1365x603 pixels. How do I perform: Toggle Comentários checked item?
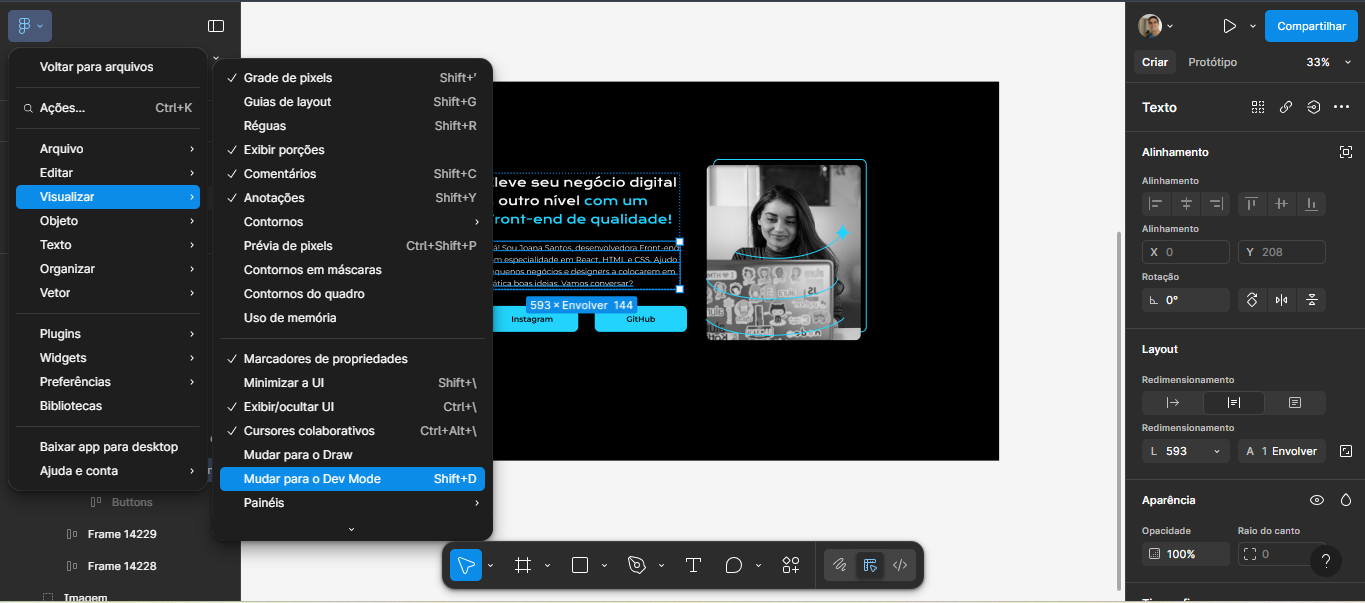(352, 174)
